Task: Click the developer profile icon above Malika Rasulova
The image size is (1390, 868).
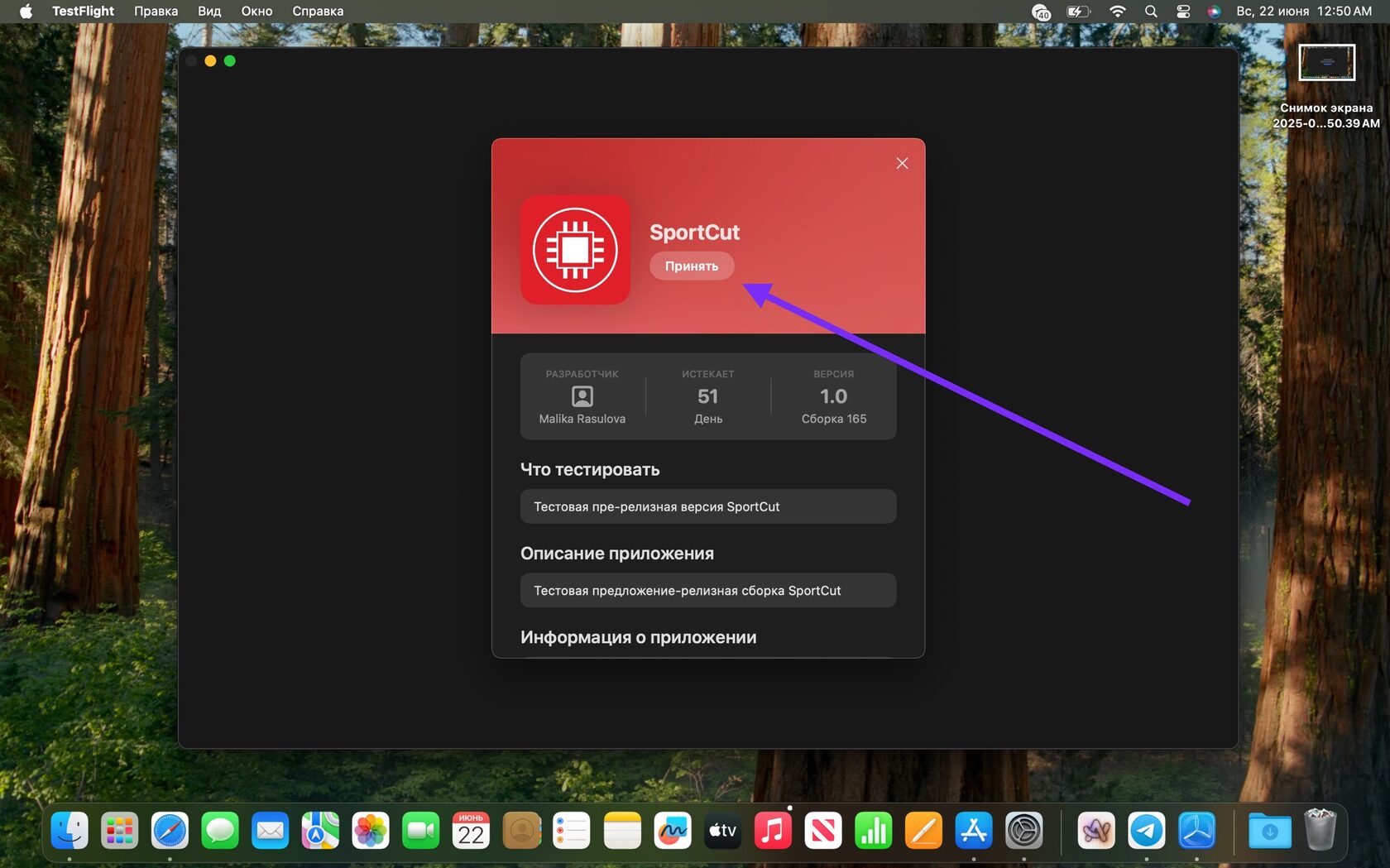Action: coord(582,396)
